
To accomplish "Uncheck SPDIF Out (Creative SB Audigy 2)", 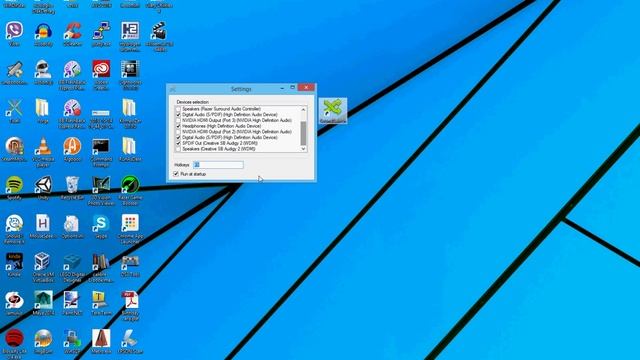I will pos(178,143).
